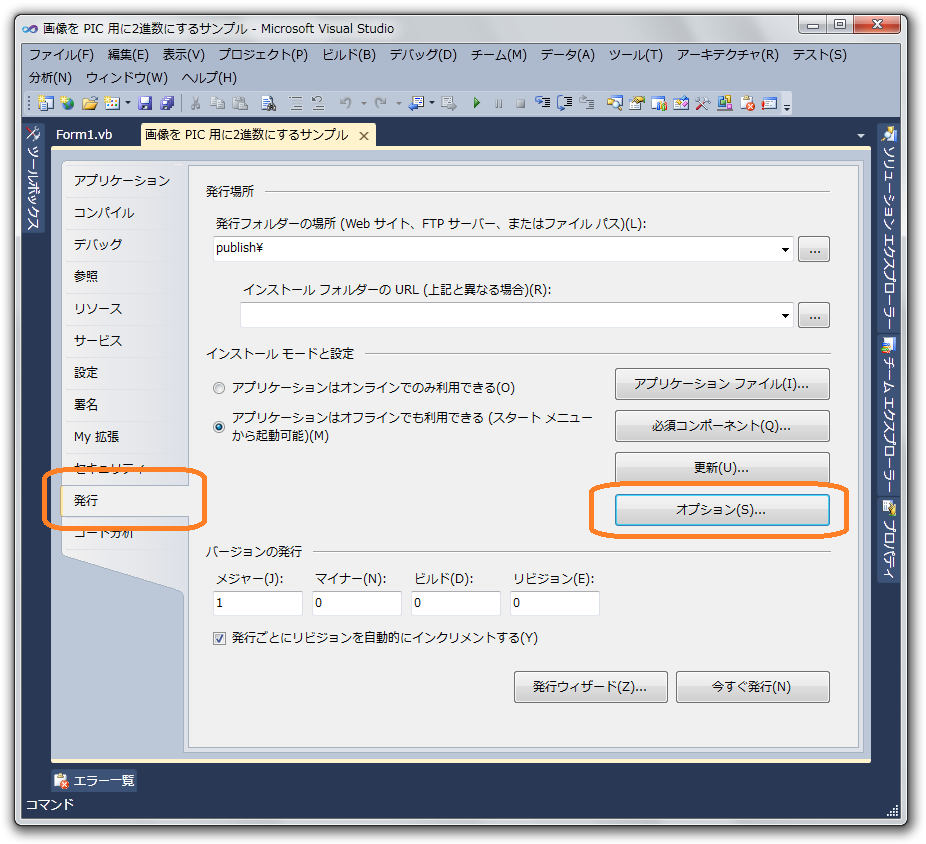
Task: Select the 署名 settings page
Action: point(86,405)
